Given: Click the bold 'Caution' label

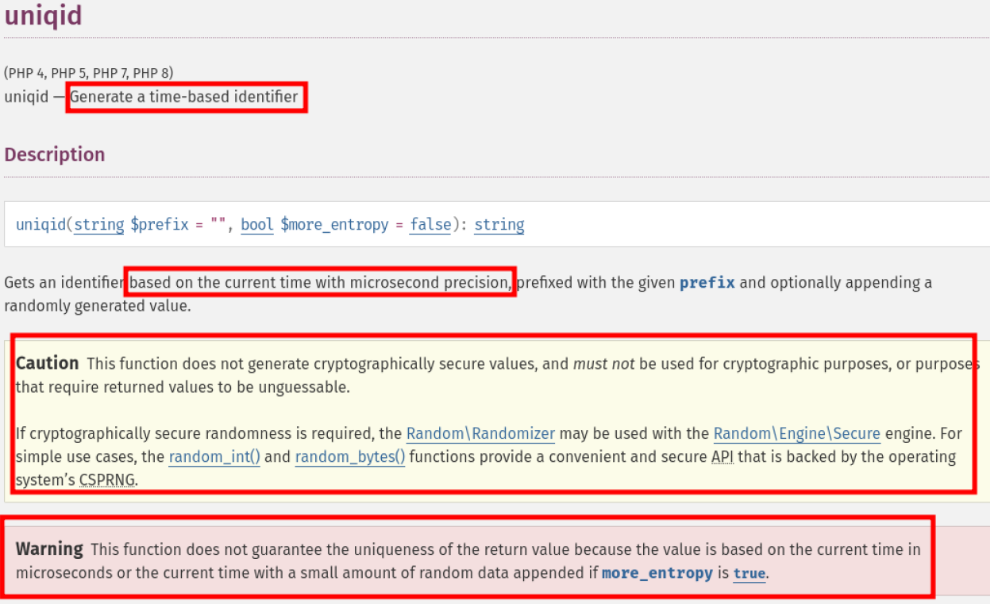Looking at the screenshot, I should [47, 364].
